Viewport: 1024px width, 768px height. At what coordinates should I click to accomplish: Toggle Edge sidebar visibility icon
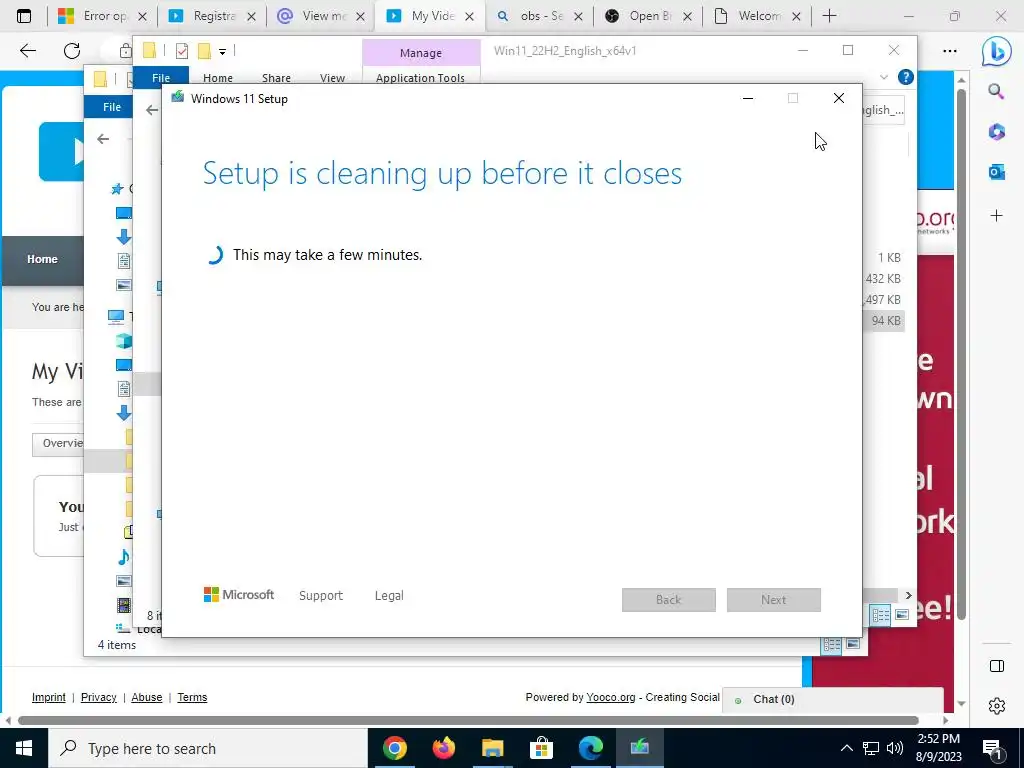click(997, 666)
